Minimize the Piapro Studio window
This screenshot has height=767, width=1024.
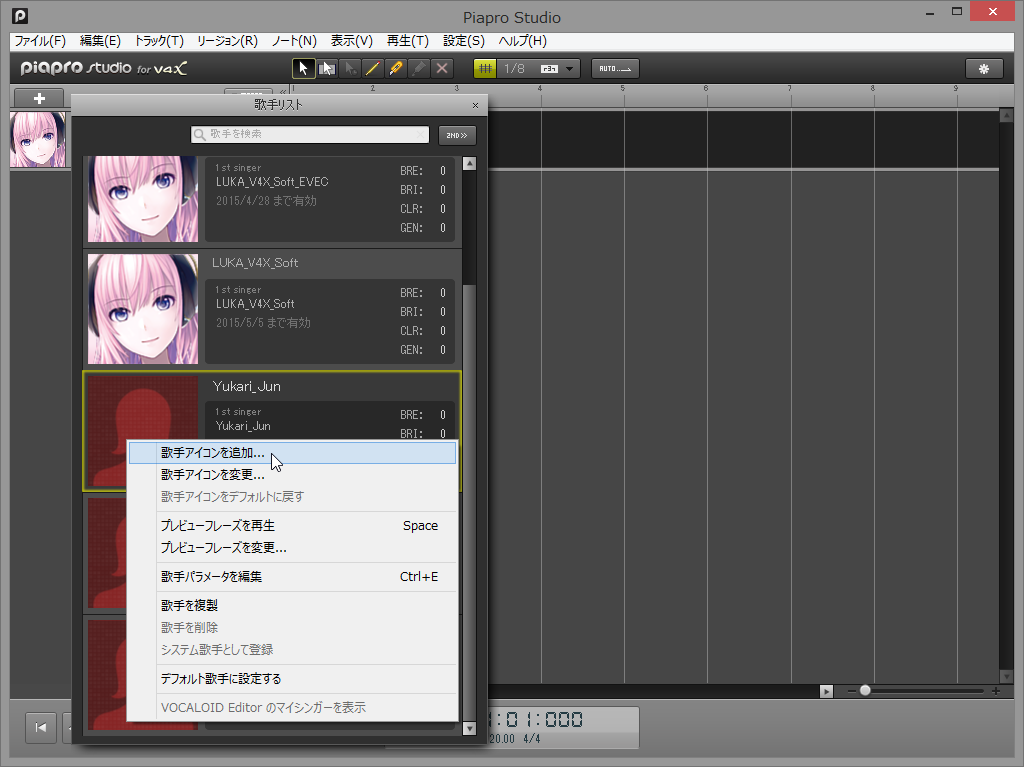pyautogui.click(x=930, y=12)
